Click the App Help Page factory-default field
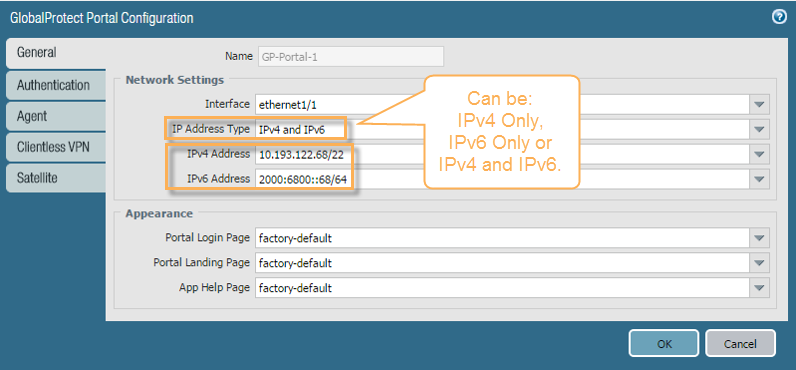The image size is (796, 370). pos(503,288)
